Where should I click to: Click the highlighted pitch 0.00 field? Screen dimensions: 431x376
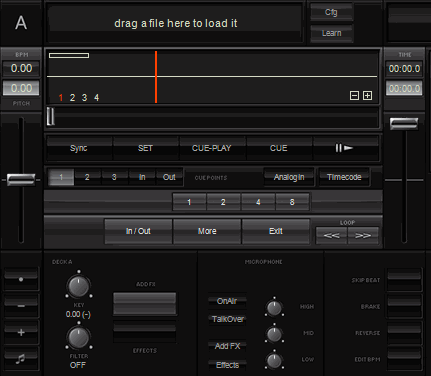tap(21, 88)
